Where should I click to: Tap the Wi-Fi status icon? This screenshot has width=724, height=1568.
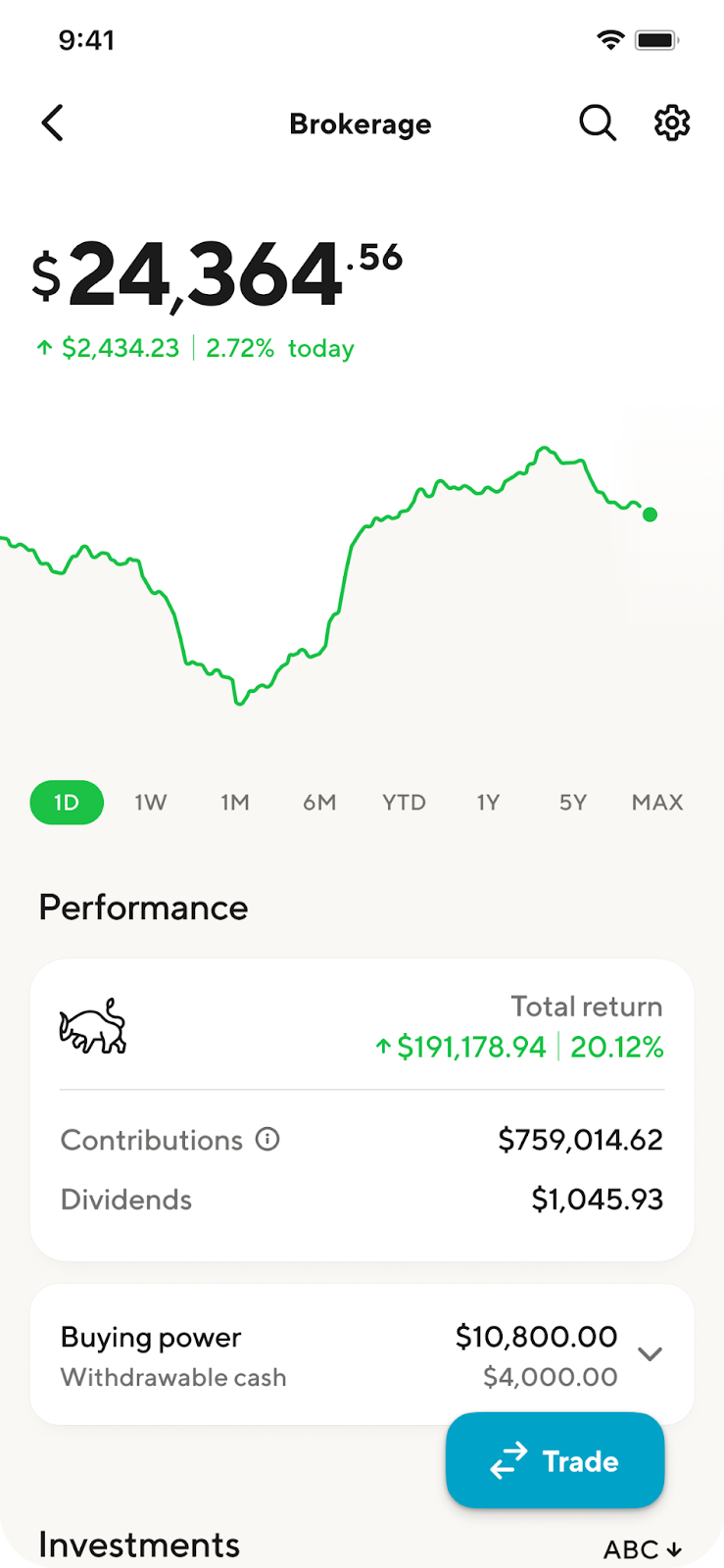[610, 40]
